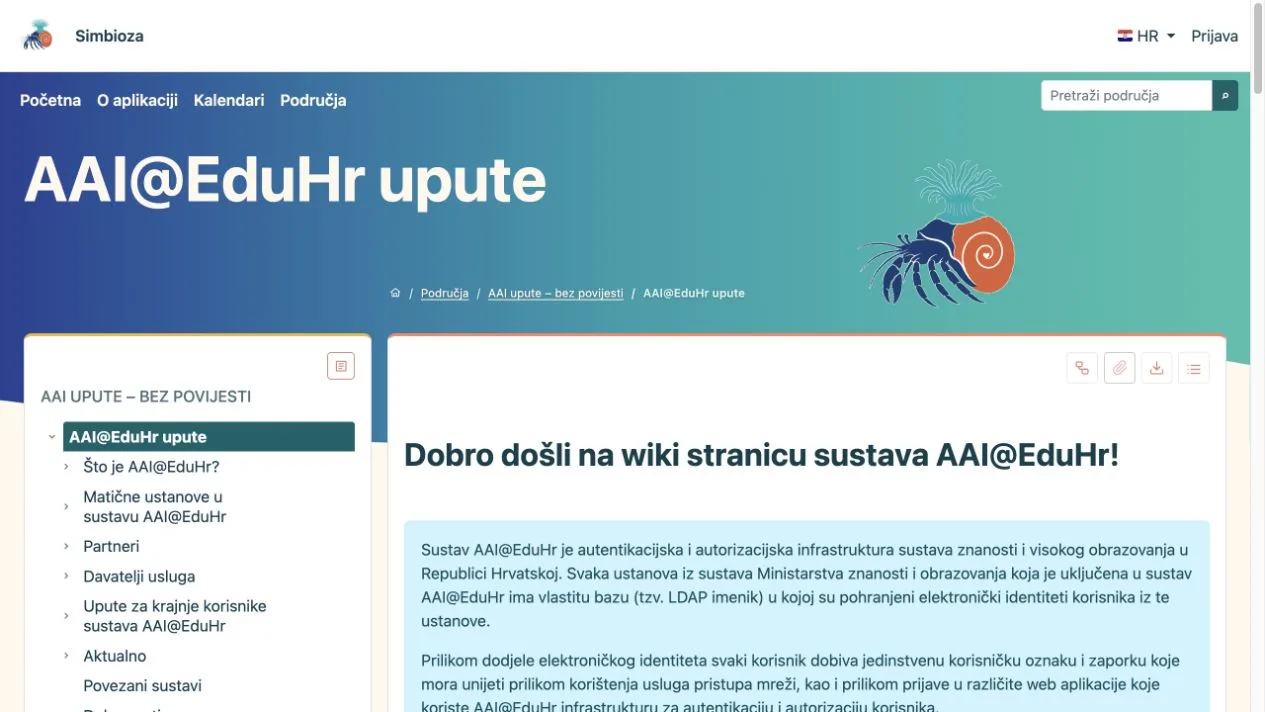Click the large AAI@EduHr upute banner title

click(x=285, y=181)
